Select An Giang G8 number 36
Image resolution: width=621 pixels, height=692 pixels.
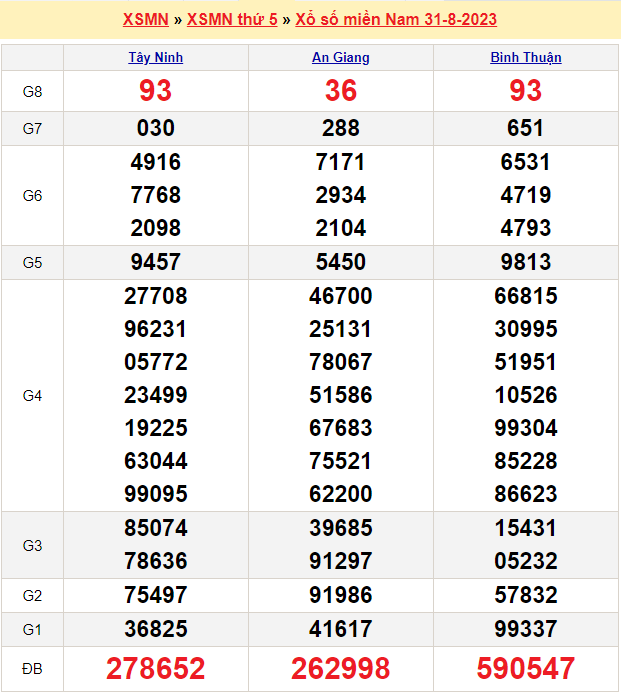(341, 92)
